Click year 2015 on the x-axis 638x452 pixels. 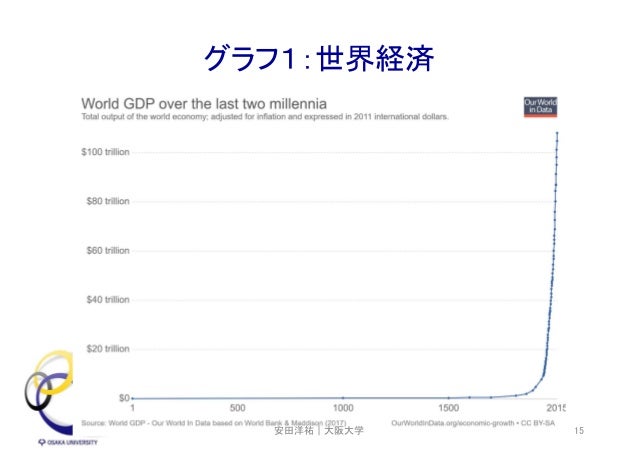[x=556, y=408]
